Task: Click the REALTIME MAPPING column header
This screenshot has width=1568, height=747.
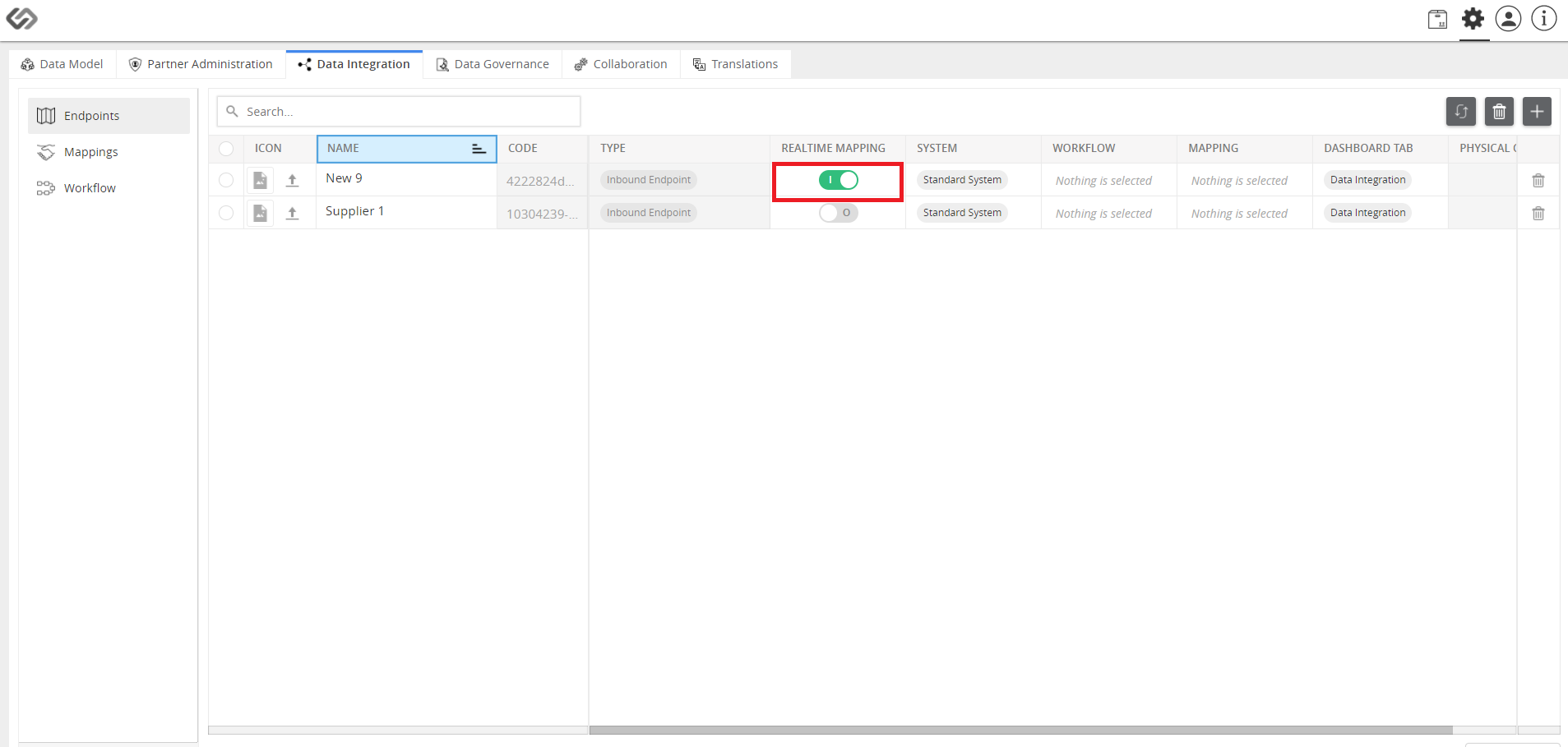Action: point(838,149)
